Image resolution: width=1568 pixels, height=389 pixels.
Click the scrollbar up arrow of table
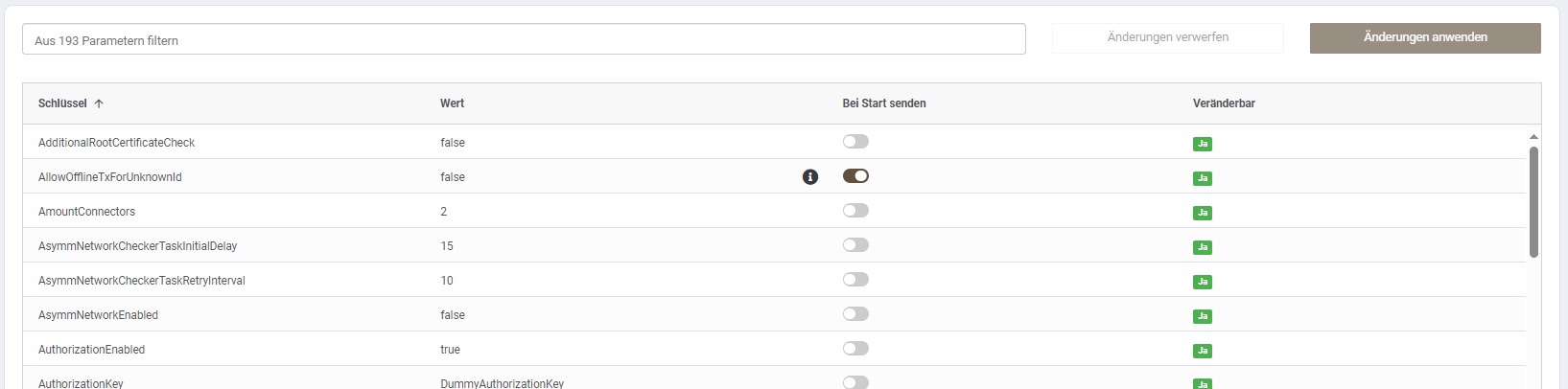click(x=1533, y=136)
